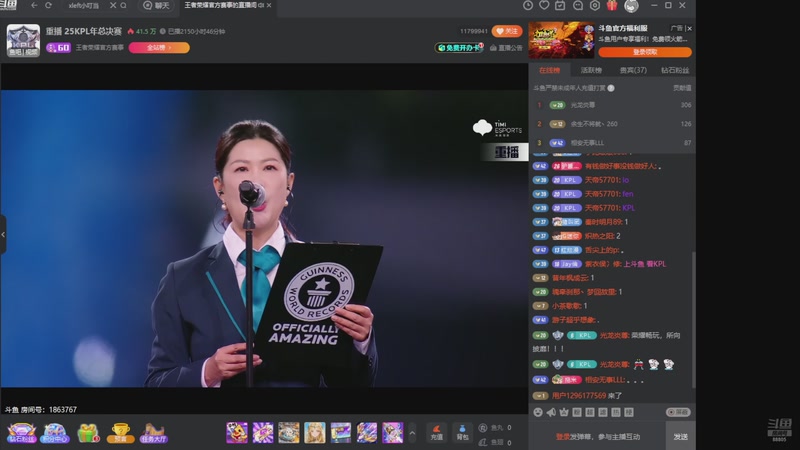The height and width of the screenshot is (450, 800).
Task: Close the live room tab
Action: [269, 5]
